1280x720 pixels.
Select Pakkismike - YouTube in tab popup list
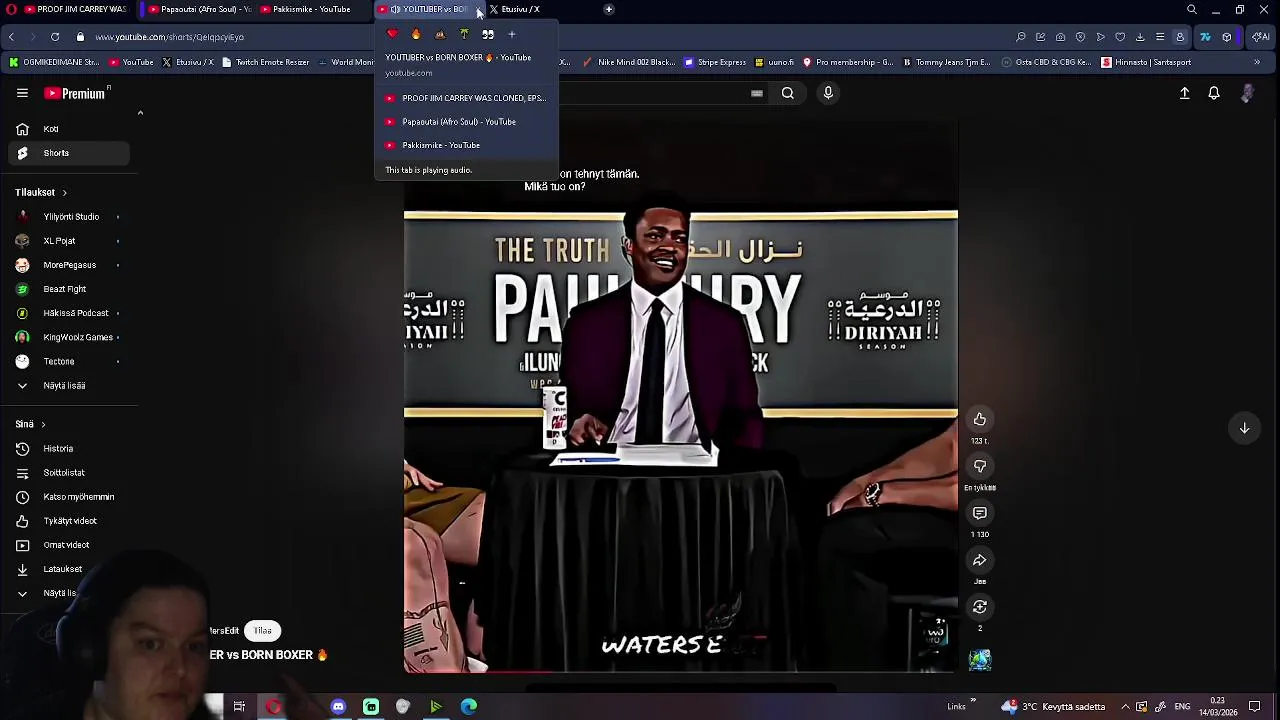(466, 145)
